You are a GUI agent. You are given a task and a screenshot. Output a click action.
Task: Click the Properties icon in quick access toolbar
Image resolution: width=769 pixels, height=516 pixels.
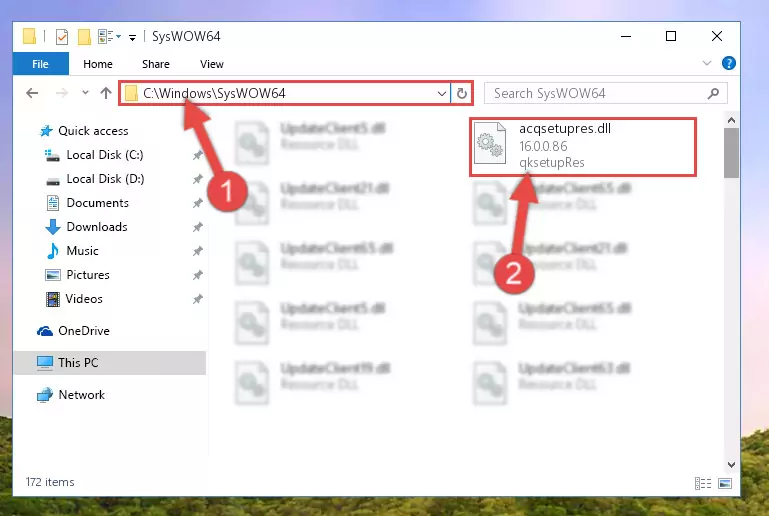tap(62, 37)
